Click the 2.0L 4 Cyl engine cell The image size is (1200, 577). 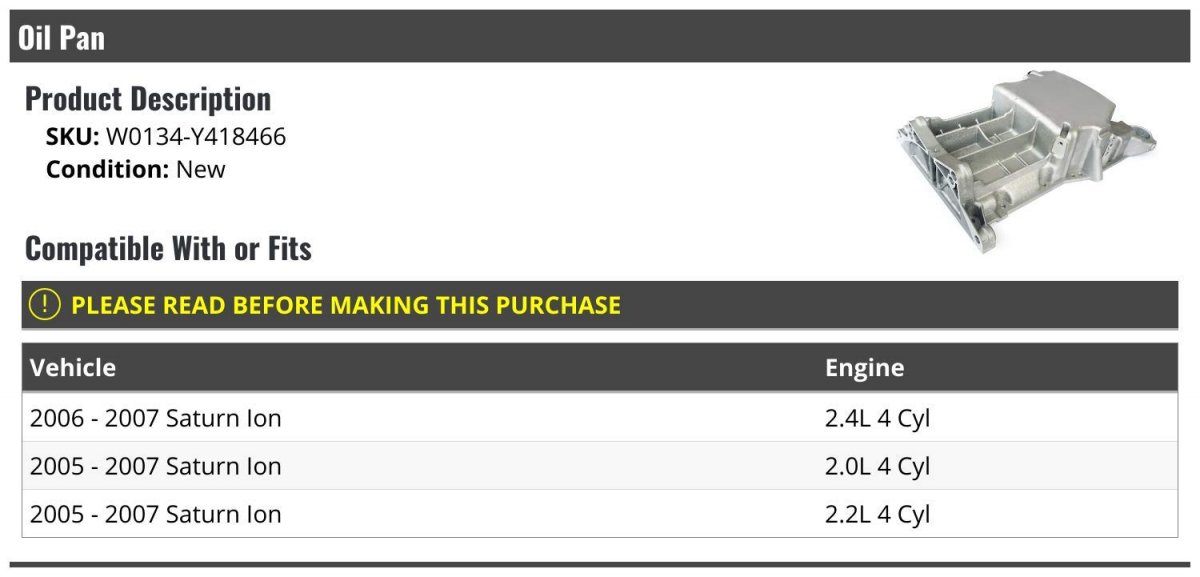877,466
